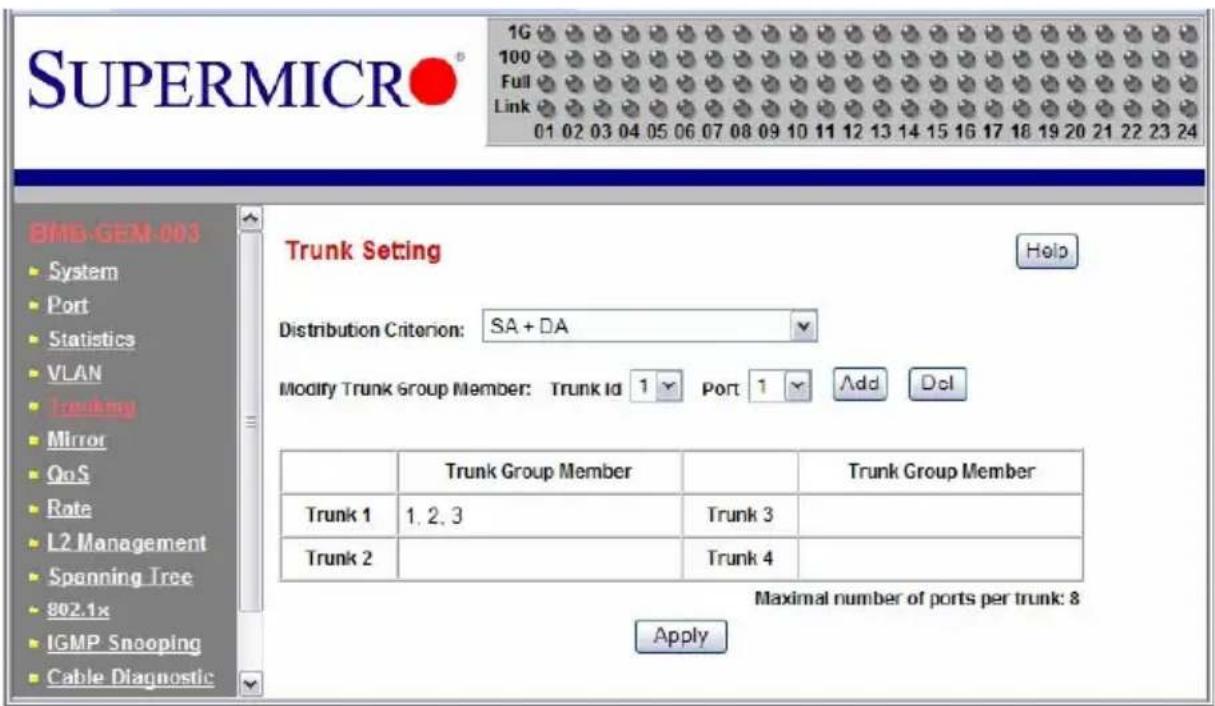Click the sidebar scroll down arrow
The width and height of the screenshot is (1215, 706).
pyautogui.click(x=251, y=686)
